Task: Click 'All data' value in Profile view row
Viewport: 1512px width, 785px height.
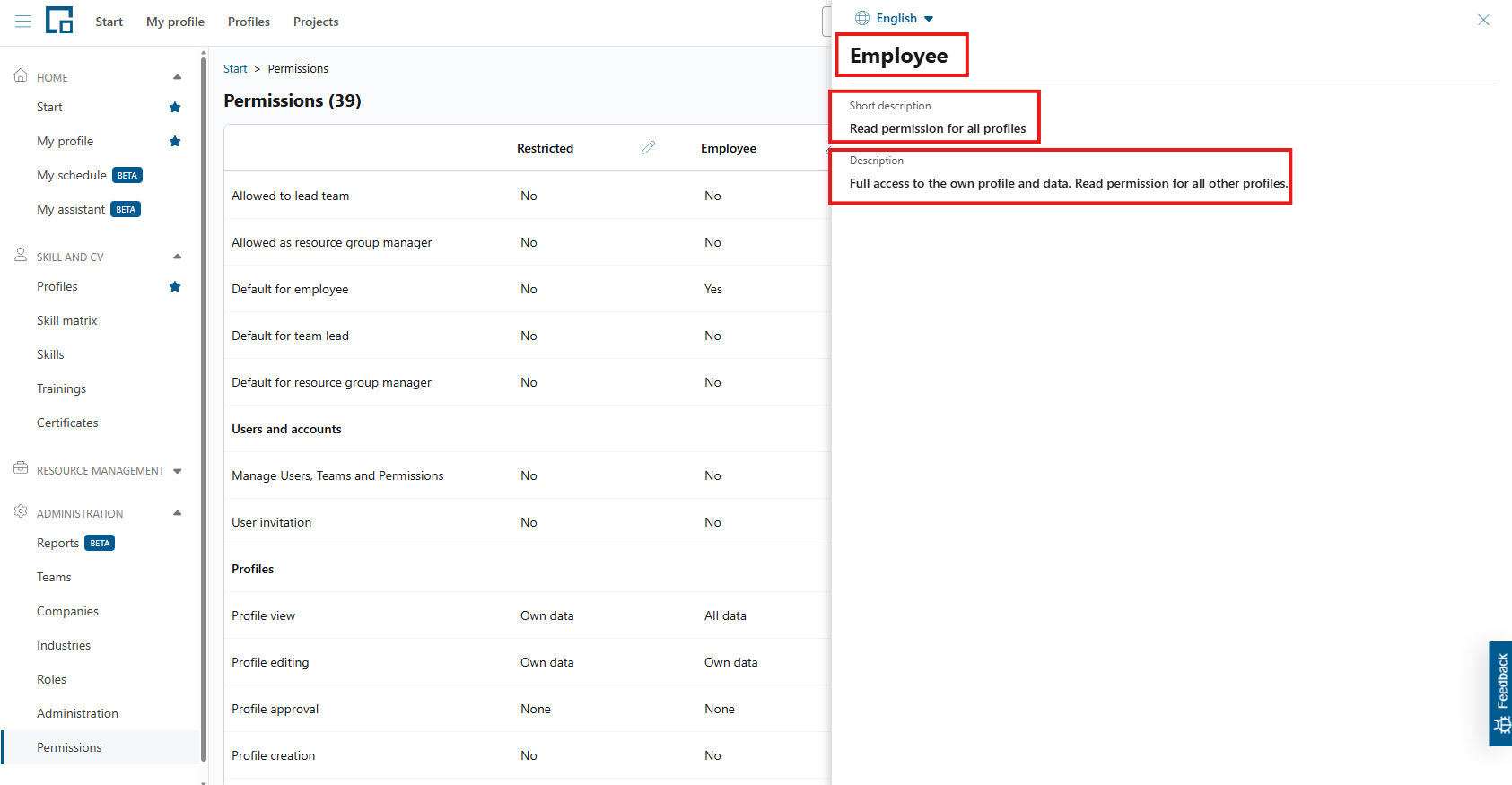Action: (726, 616)
